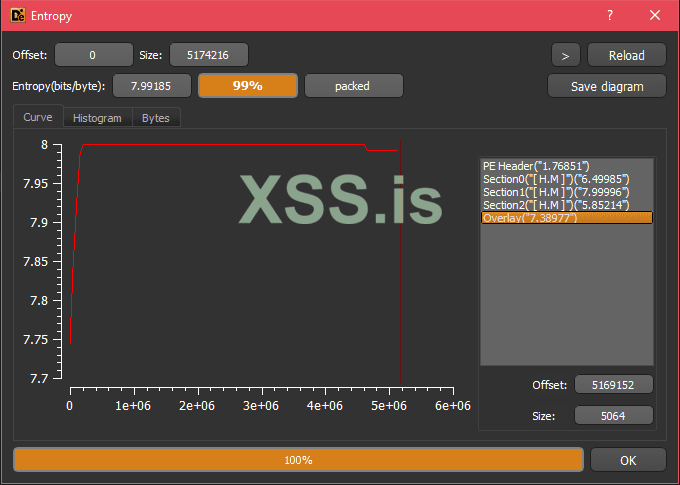The image size is (680, 485).
Task: Click the 99% entropy progress indicator
Action: [x=248, y=85]
